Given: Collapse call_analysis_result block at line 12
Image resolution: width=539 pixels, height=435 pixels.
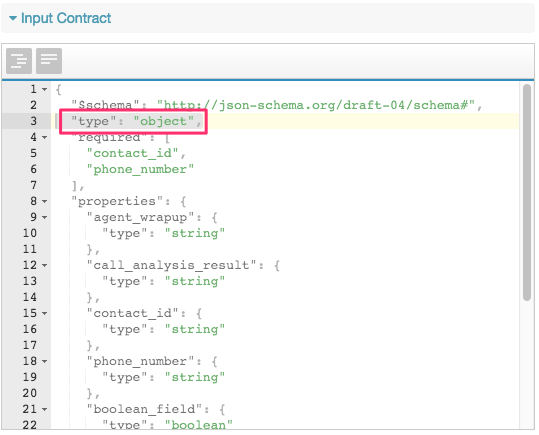Looking at the screenshot, I should coord(45,265).
